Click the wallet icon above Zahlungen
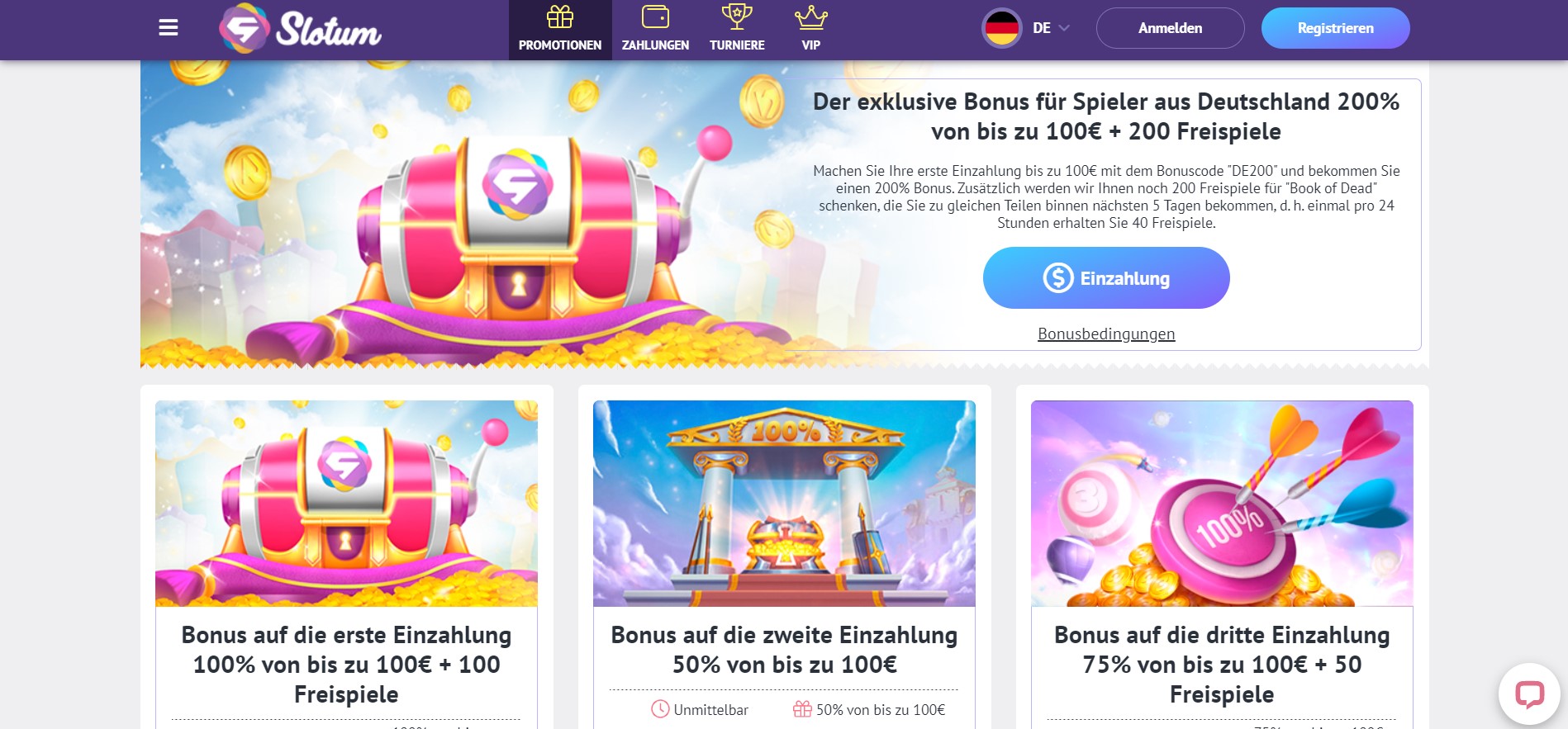This screenshot has height=729, width=1568. tap(655, 17)
